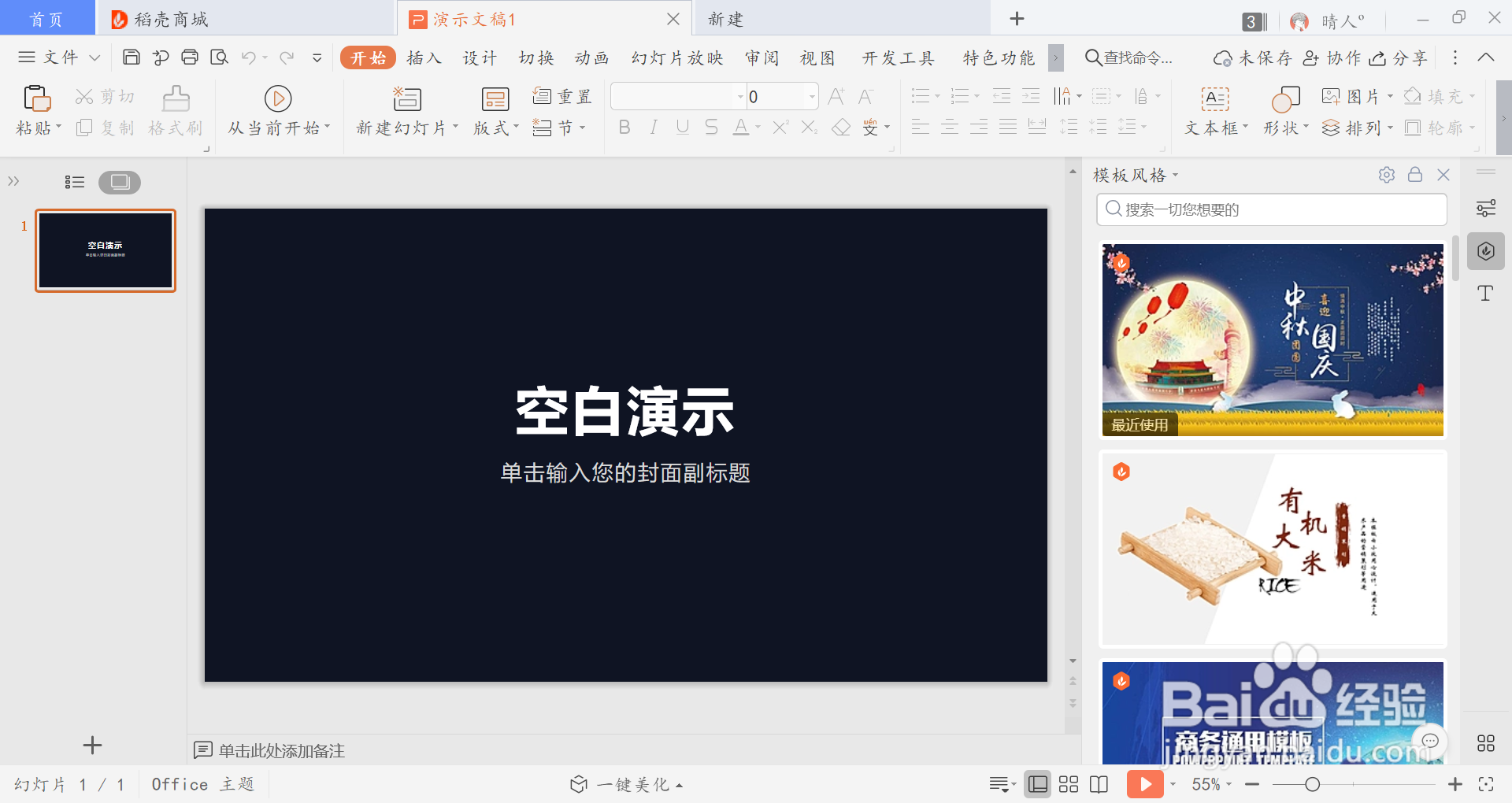Open the font size dropdown

coord(811,96)
